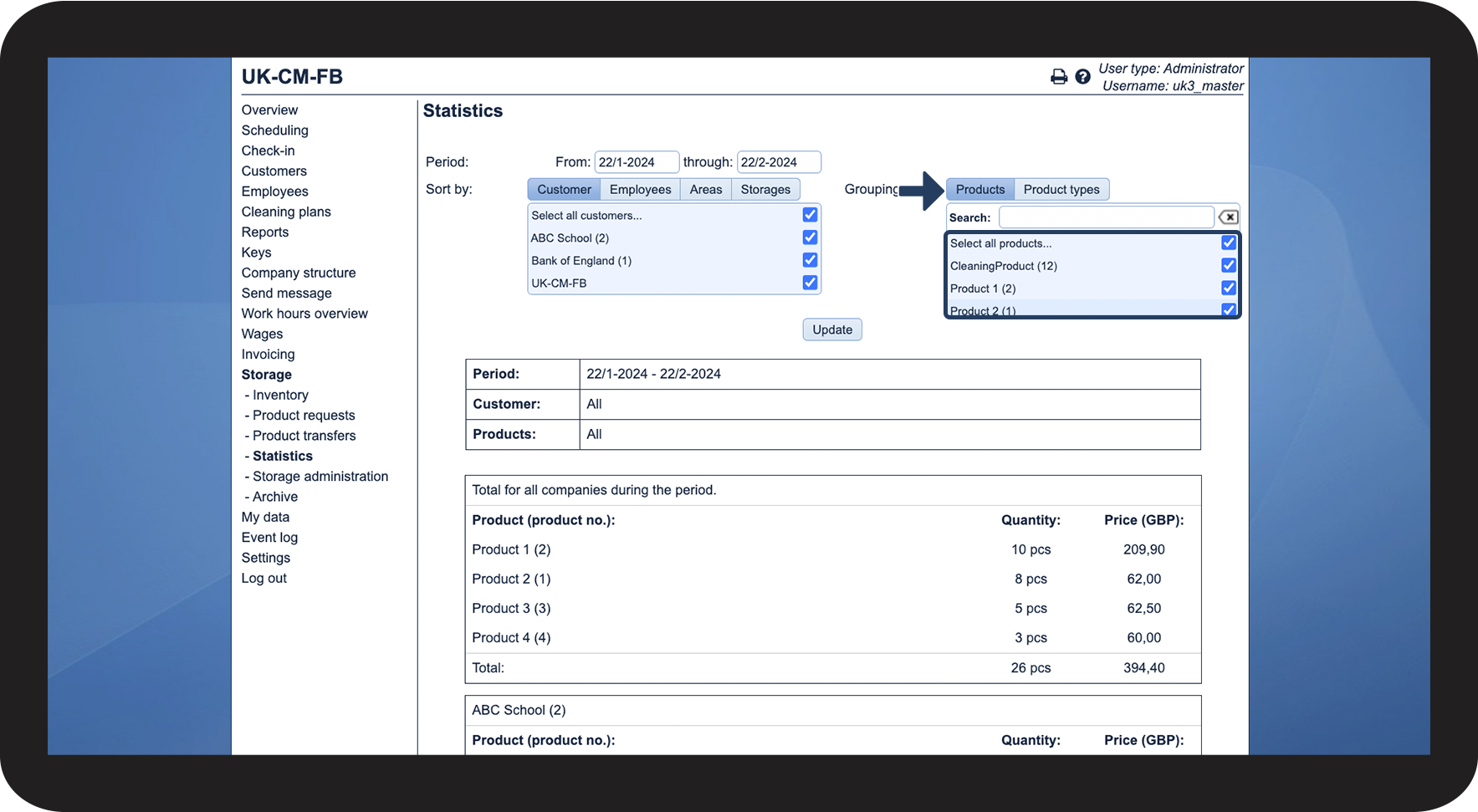Switch sorting to the Employees tab
Screen dimensions: 1478x812
[x=640, y=190]
